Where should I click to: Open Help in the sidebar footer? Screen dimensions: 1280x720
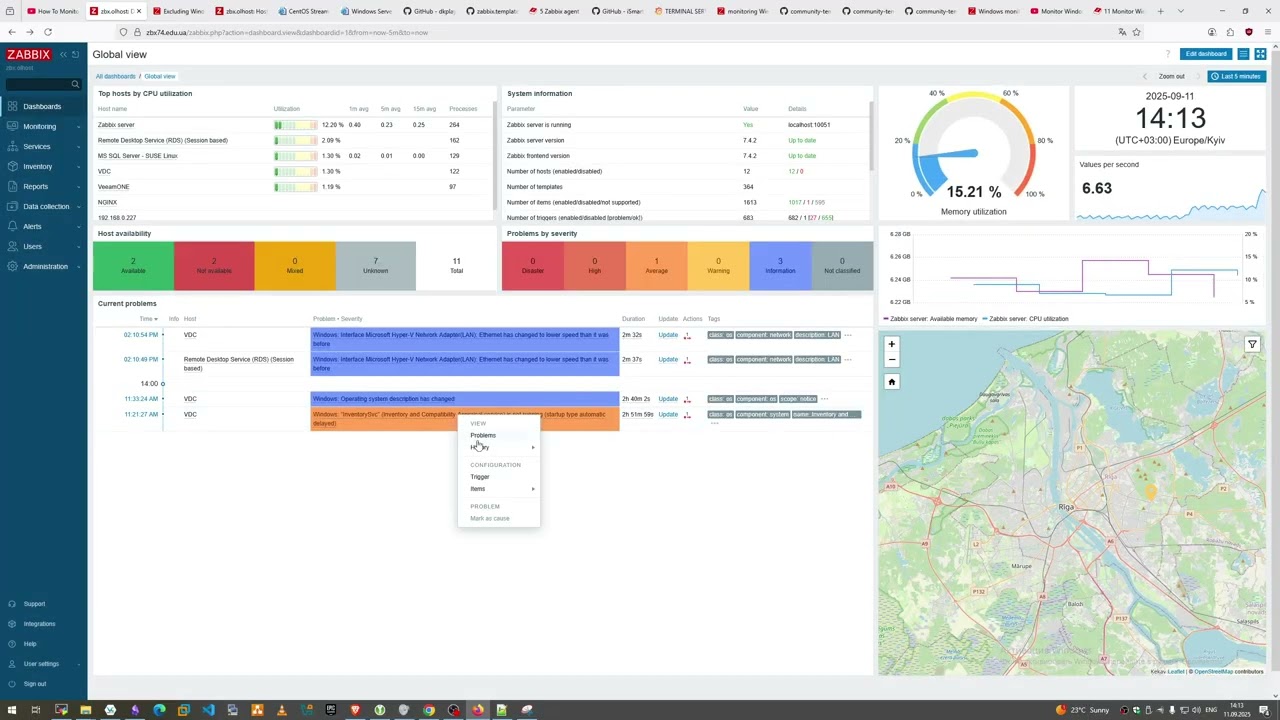(30, 644)
